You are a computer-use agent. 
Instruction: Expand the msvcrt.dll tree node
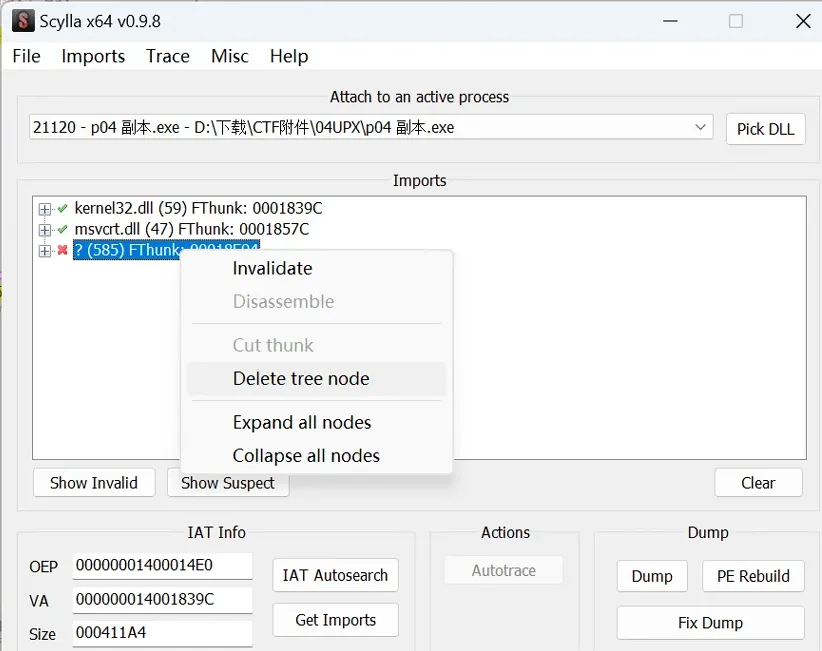(x=44, y=230)
